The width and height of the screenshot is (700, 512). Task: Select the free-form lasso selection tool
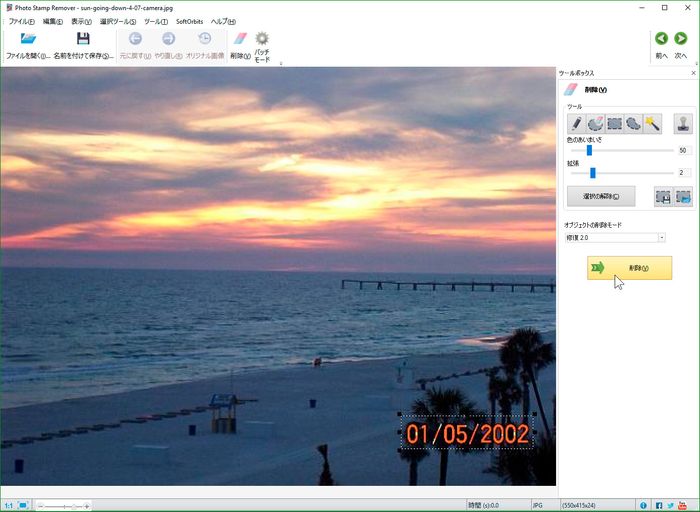633,123
